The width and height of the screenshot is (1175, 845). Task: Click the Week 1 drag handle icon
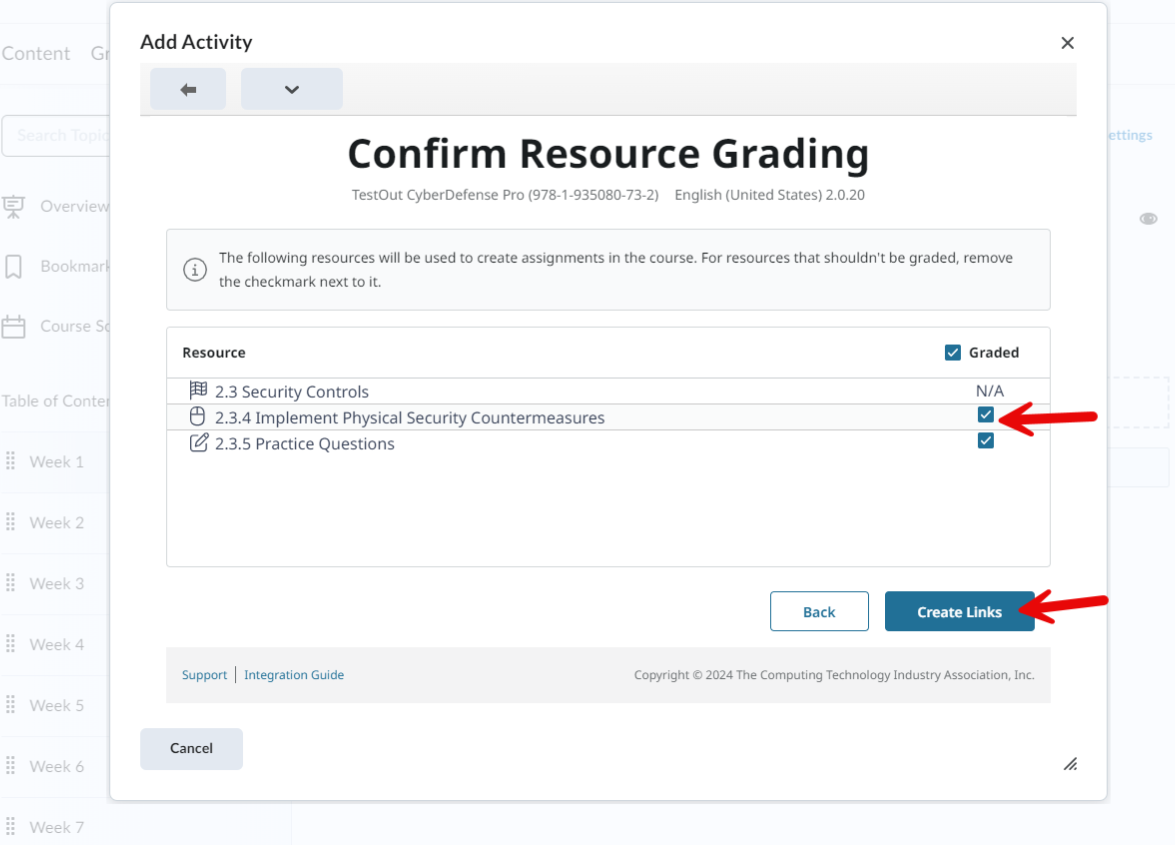coord(11,461)
